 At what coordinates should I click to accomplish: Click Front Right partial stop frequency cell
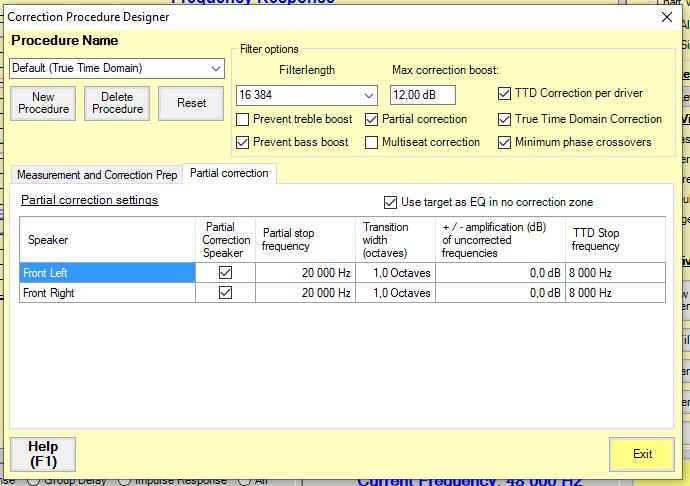pyautogui.click(x=306, y=293)
